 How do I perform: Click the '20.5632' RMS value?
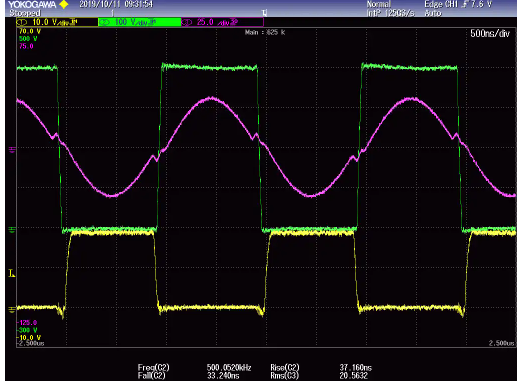pos(354,376)
